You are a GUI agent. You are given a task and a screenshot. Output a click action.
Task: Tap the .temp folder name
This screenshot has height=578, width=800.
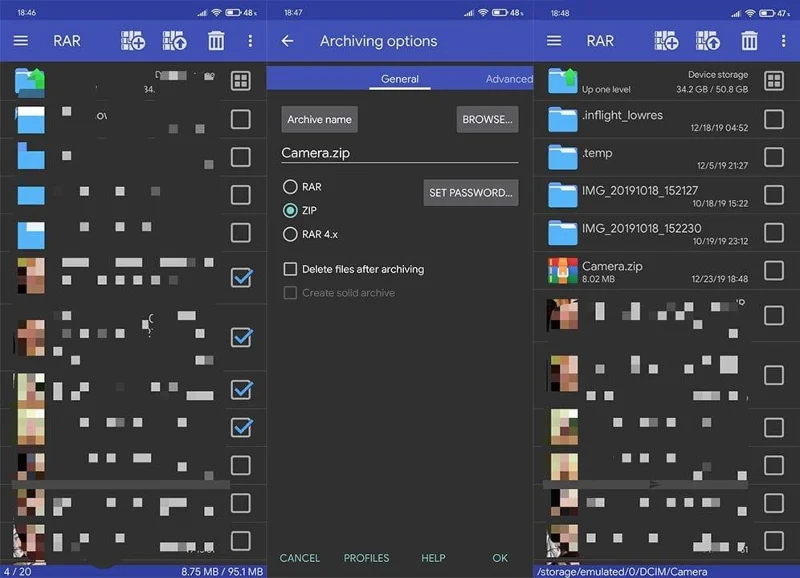597,153
